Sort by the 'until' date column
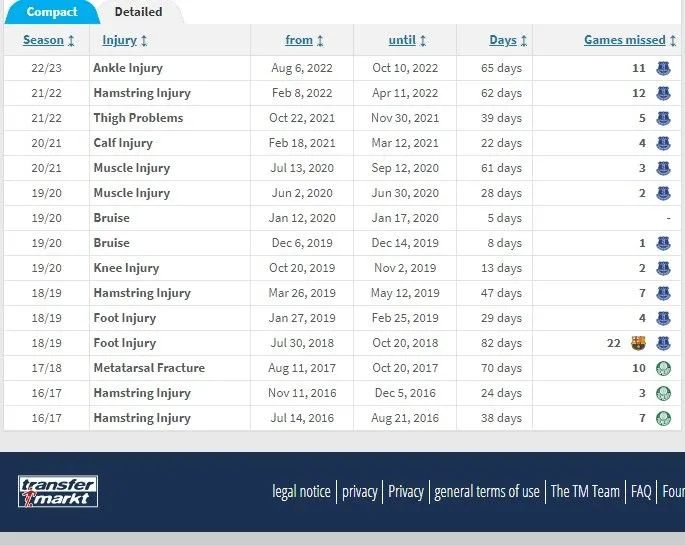This screenshot has height=545, width=685. coord(407,41)
